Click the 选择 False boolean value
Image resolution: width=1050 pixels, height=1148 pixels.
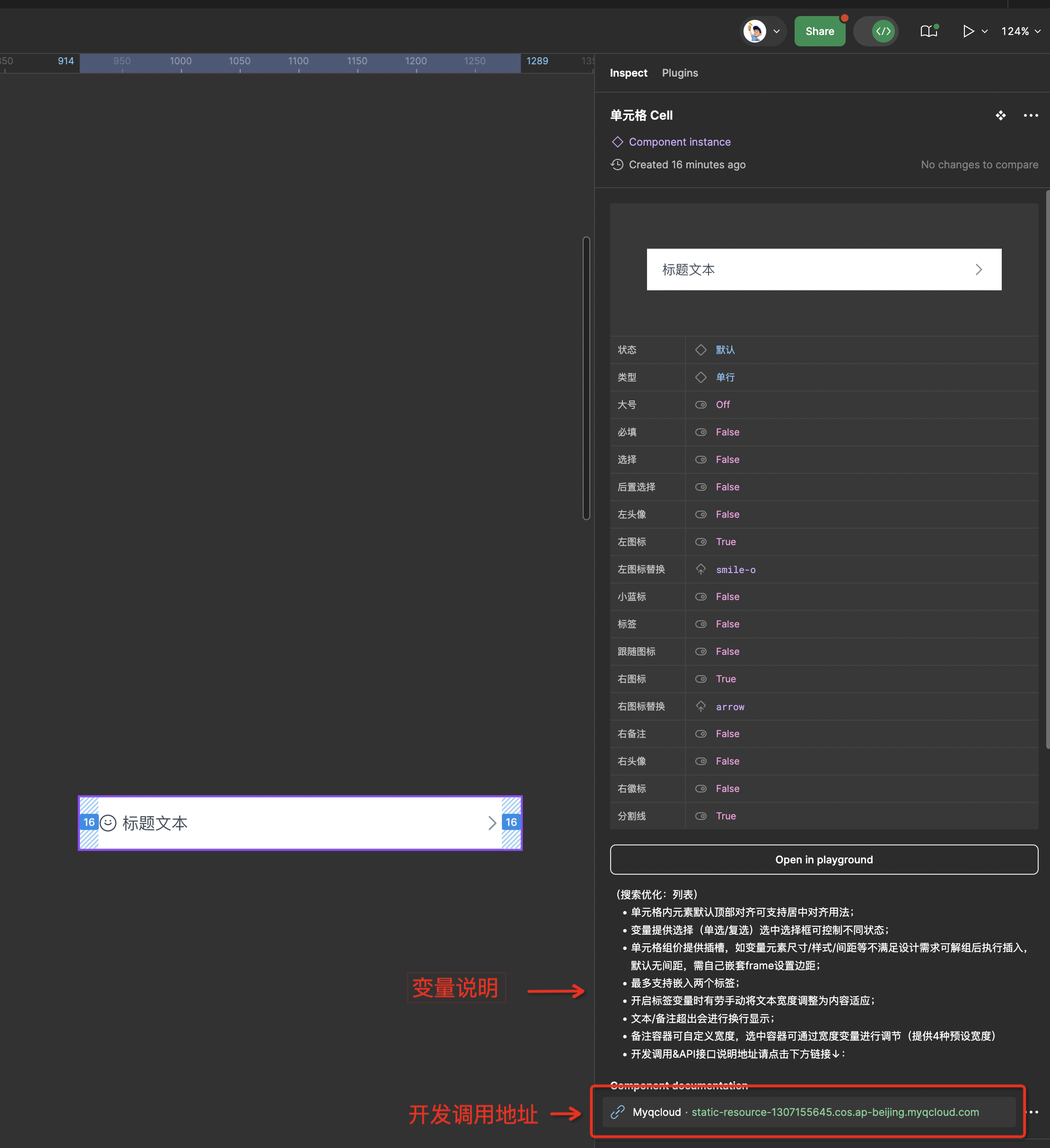pyautogui.click(x=727, y=460)
